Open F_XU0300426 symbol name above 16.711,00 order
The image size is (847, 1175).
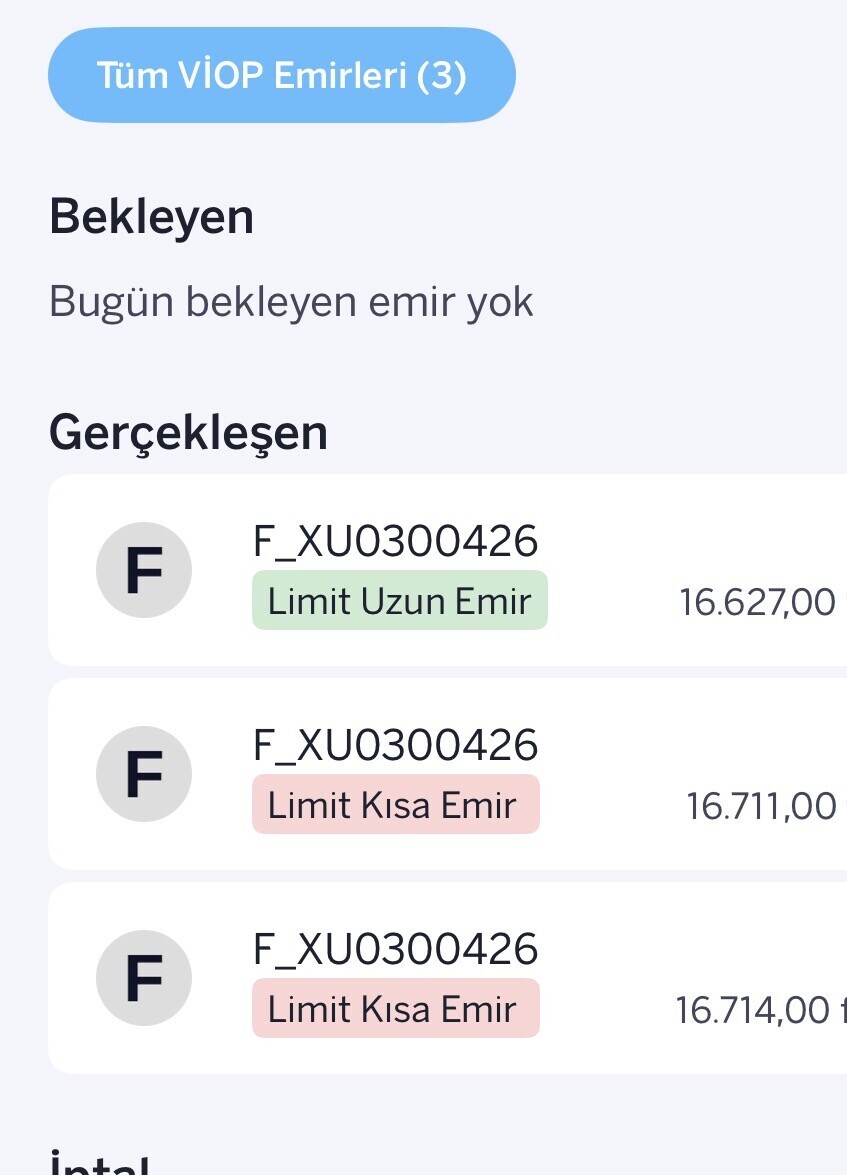[395, 746]
